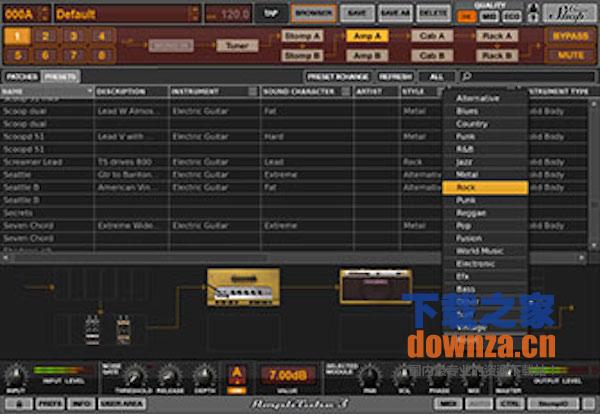Image resolution: width=600 pixels, height=414 pixels.
Task: Set quality to MID
Action: point(489,16)
